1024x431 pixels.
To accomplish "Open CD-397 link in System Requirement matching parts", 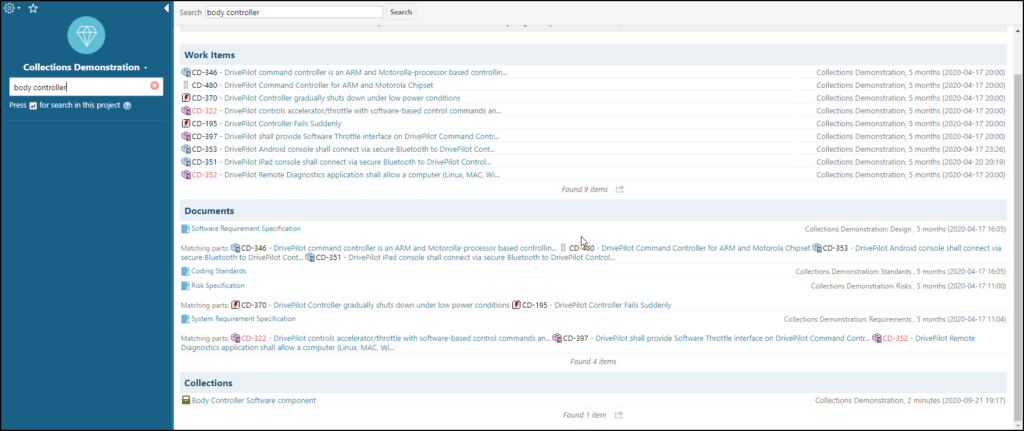I will 733,338.
